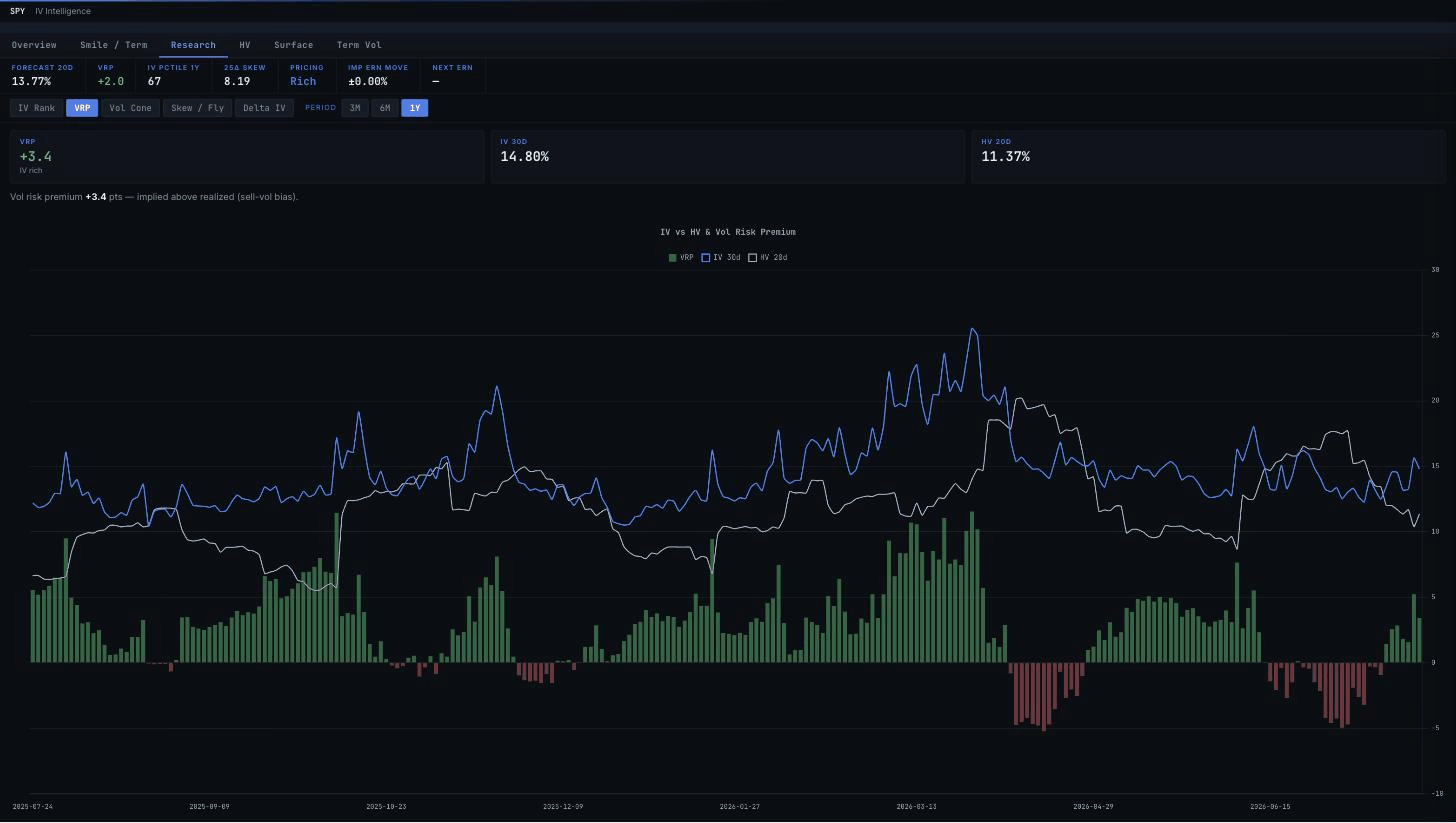Click the 2026-04-29 date axis label
Image resolution: width=1456 pixels, height=823 pixels.
(1093, 807)
